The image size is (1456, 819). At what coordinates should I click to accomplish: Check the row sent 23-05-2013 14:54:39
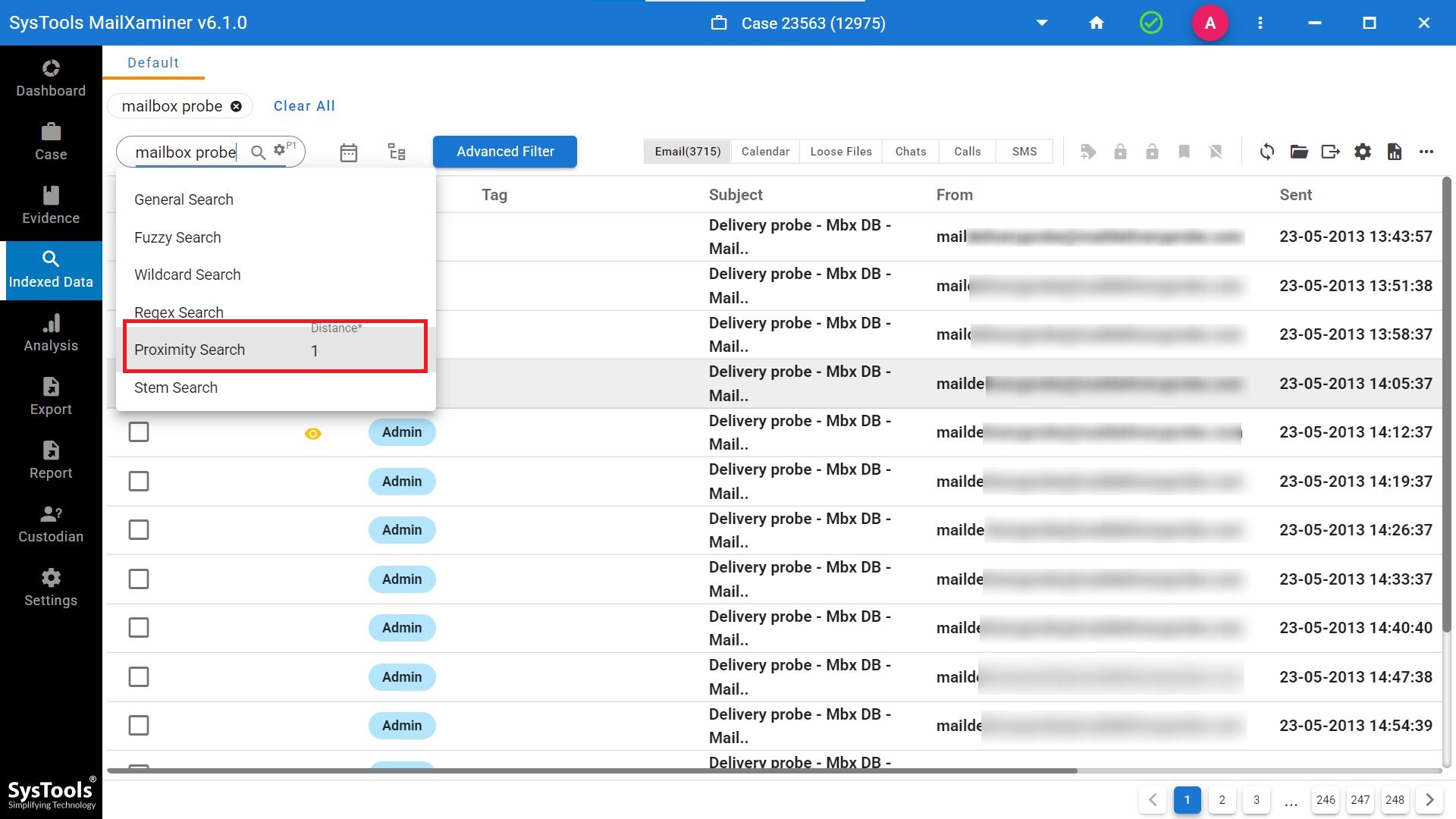[x=139, y=726]
